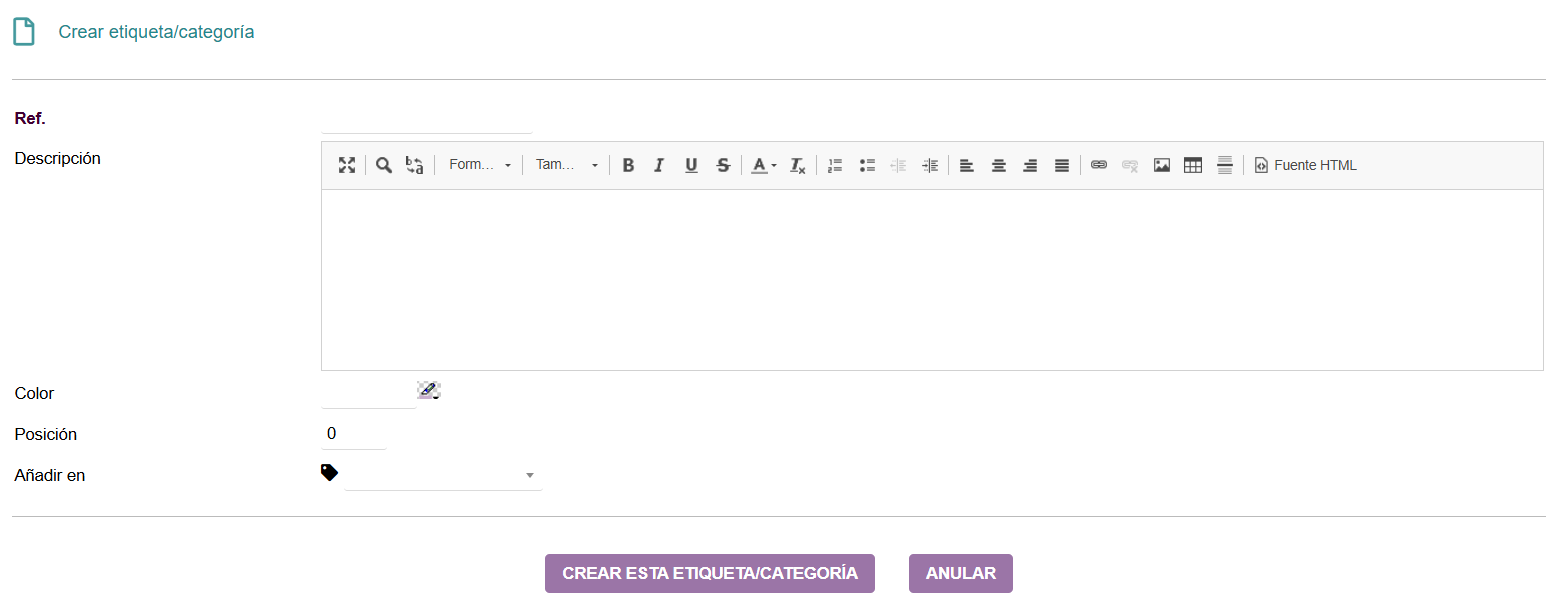Switch to Fuente HTML source view
This screenshot has height=598, width=1555.
(x=1306, y=165)
